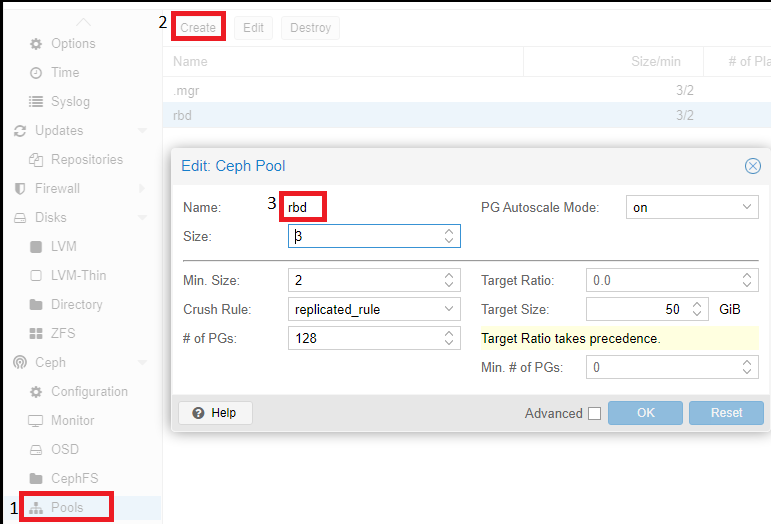Click the Monitor screen icon
The width and height of the screenshot is (771, 524).
point(37,421)
